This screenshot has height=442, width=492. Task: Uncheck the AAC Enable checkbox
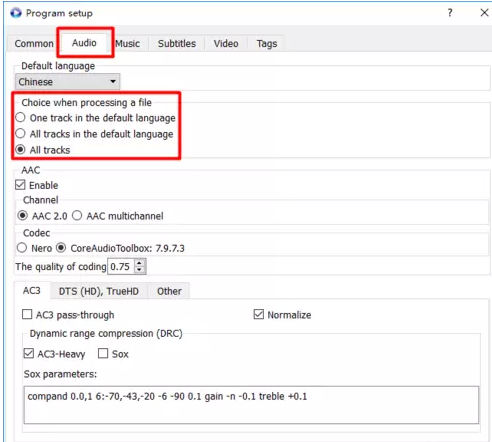(20, 185)
